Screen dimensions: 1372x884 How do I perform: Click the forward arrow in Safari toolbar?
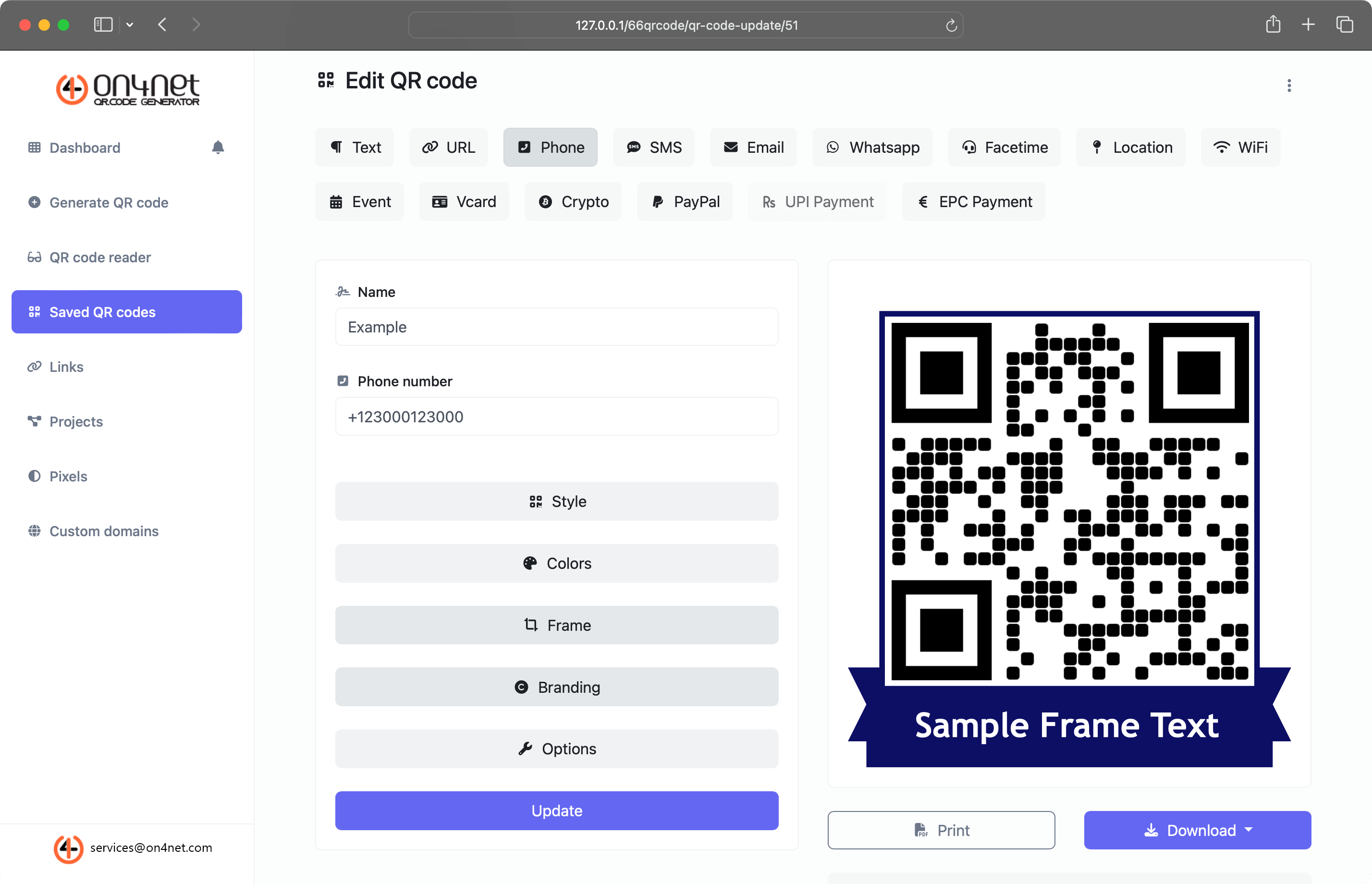click(x=196, y=25)
